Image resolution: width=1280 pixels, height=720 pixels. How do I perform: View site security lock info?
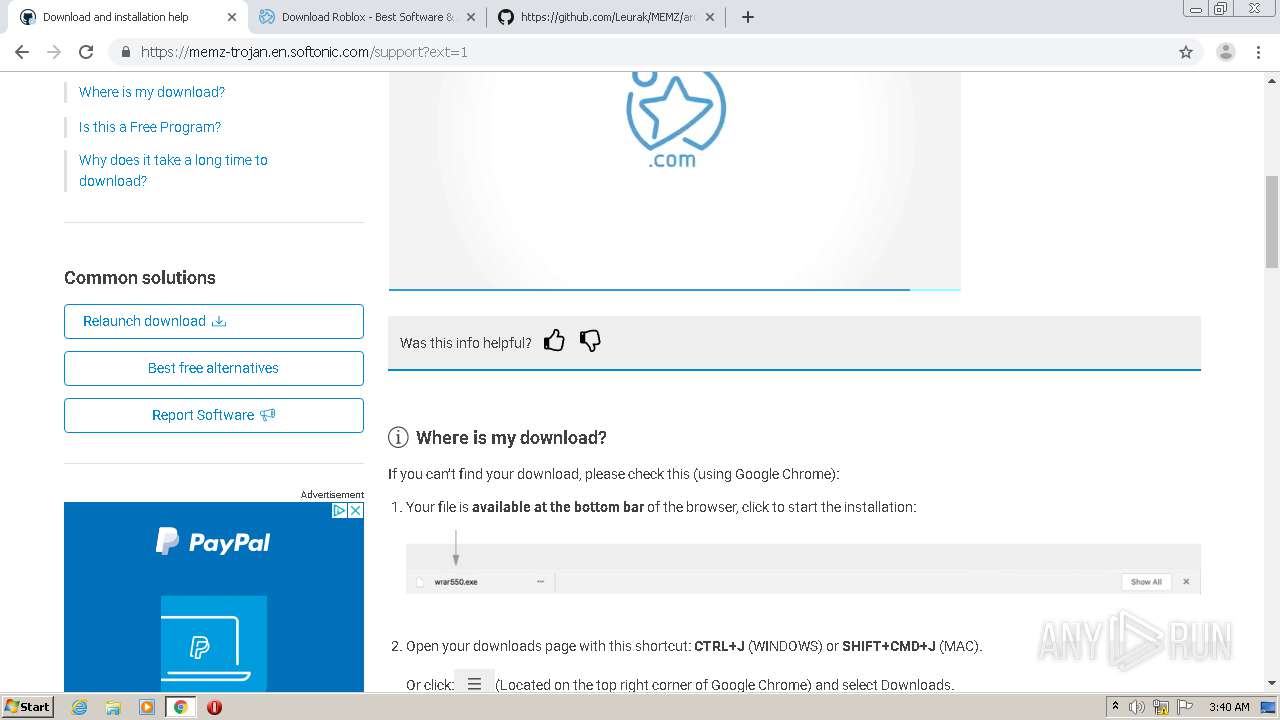(125, 52)
